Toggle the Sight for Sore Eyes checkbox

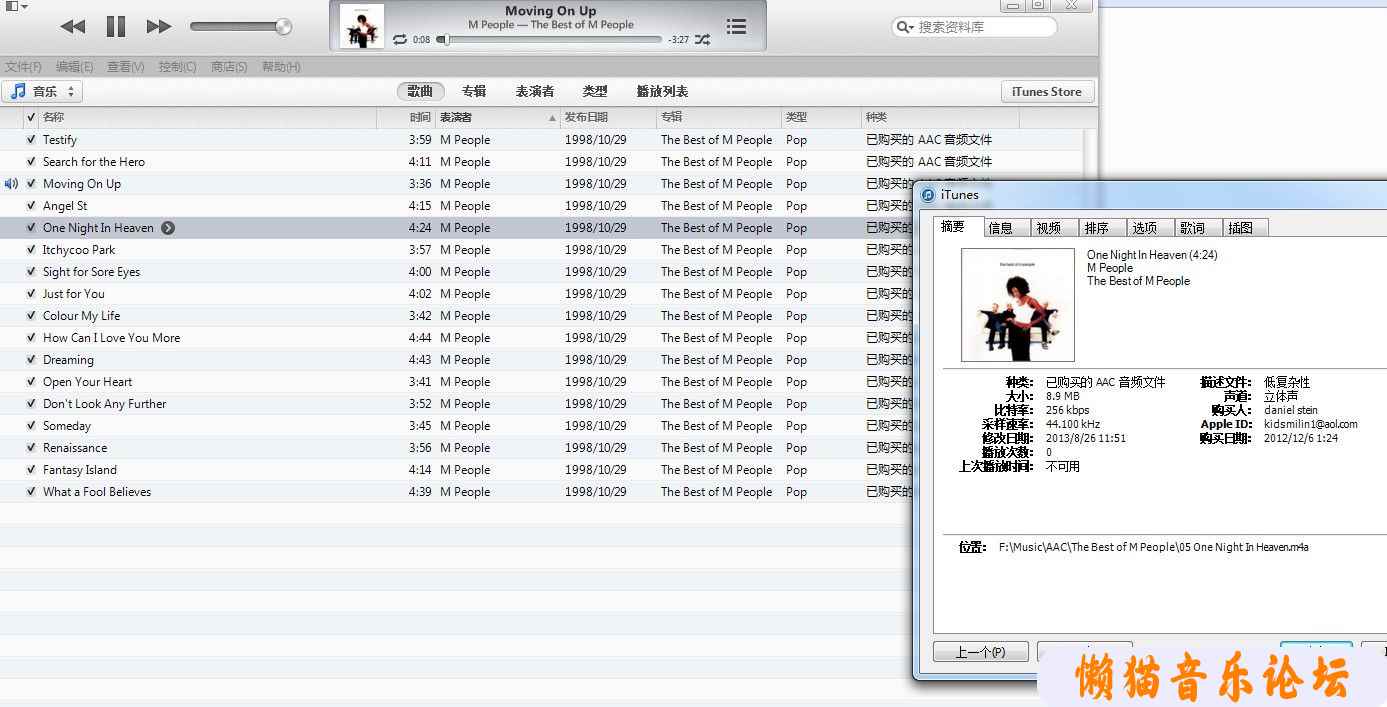[x=31, y=272]
